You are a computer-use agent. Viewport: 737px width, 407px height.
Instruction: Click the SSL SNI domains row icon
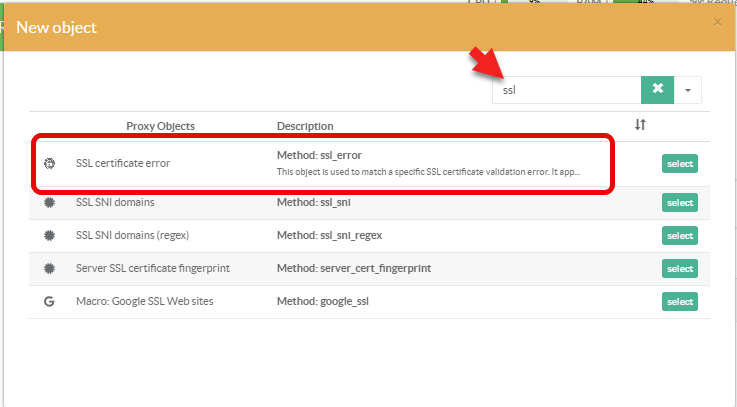tap(49, 202)
